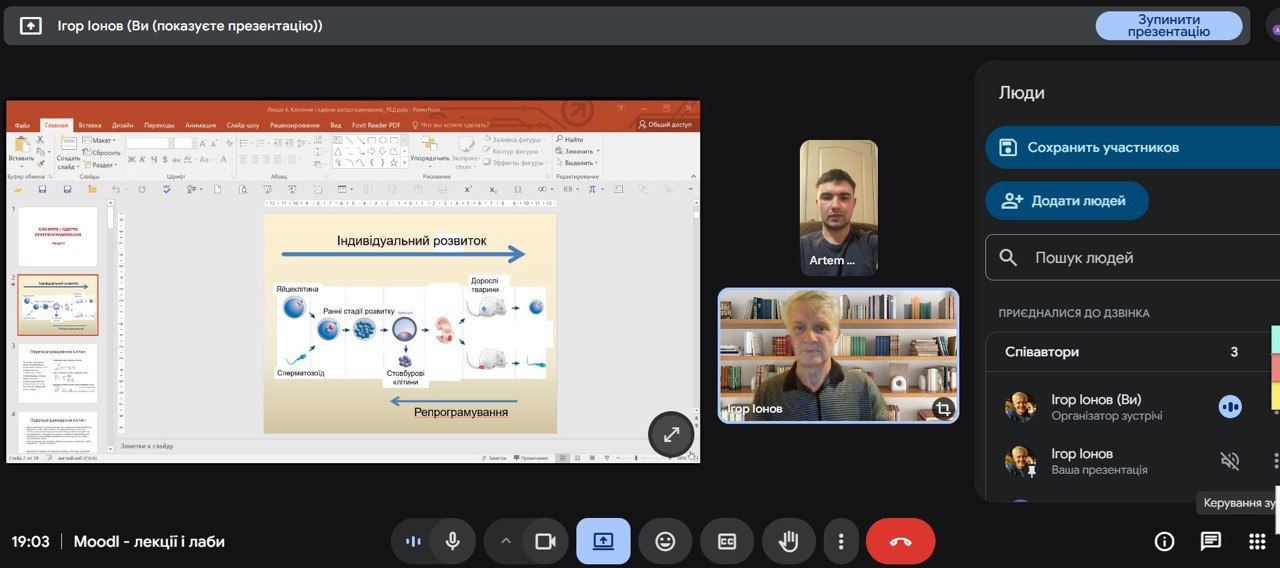Expand the shared presentation to full screen
The width and height of the screenshot is (1280, 568).
click(671, 434)
